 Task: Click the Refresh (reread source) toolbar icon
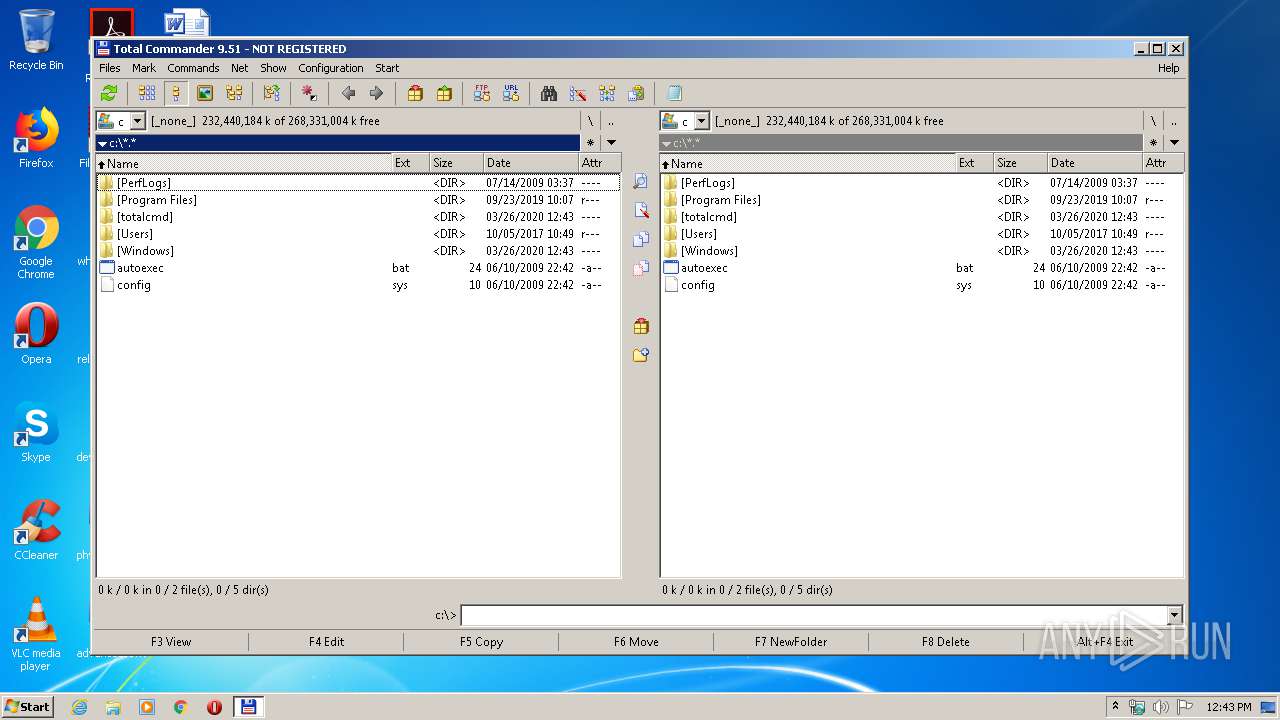coord(109,93)
